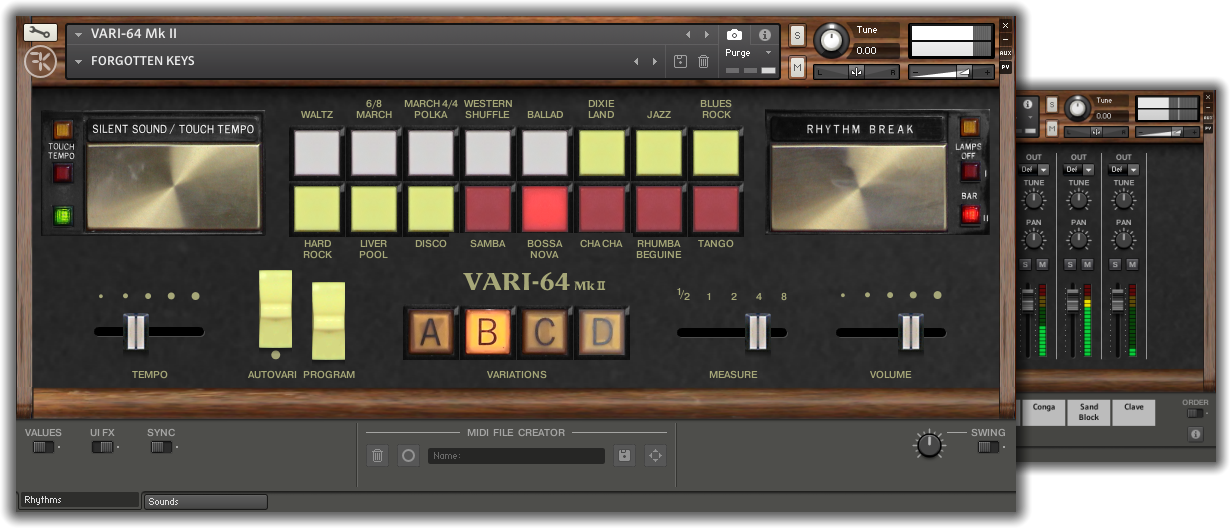Select the Hard Rock rhythm pad
1232x528 pixels.
[317, 208]
